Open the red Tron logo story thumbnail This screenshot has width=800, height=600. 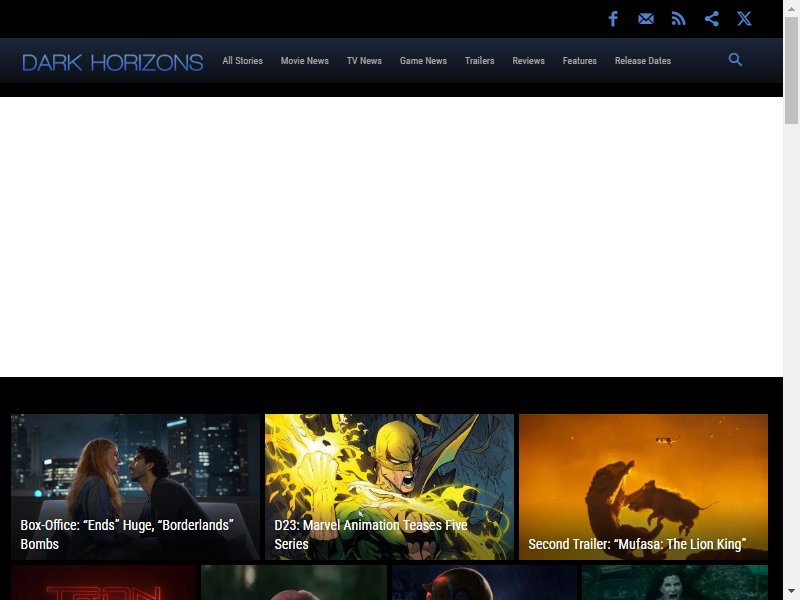pos(104,583)
